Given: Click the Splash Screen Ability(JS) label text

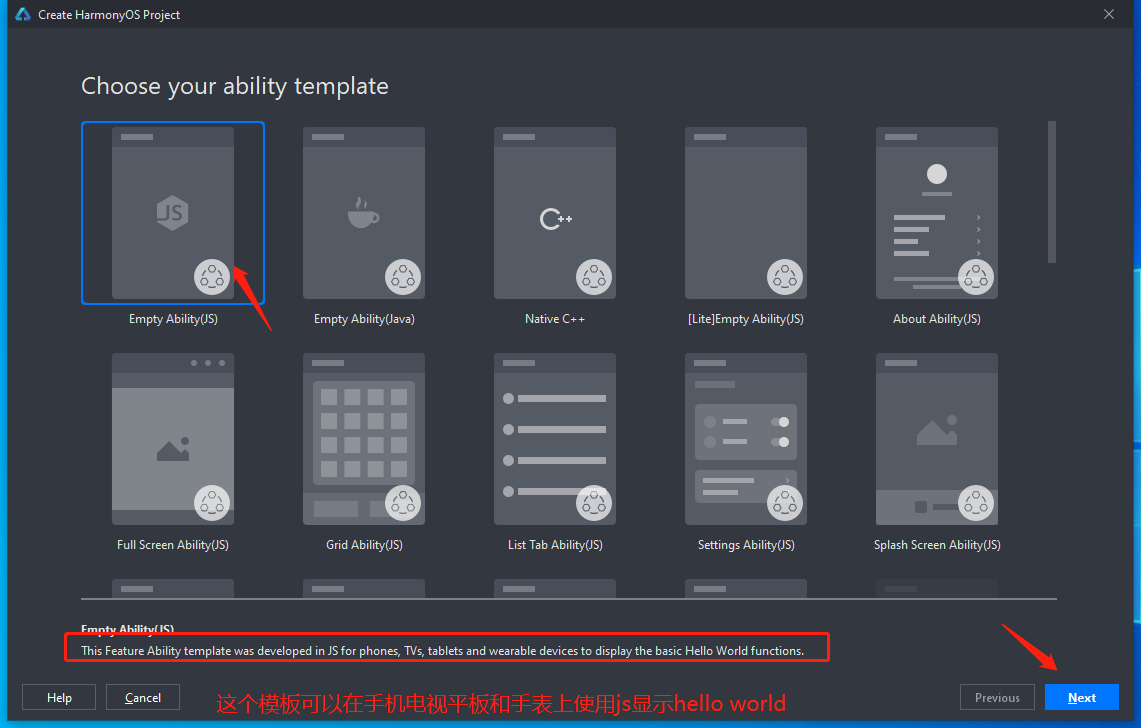Looking at the screenshot, I should 937,545.
